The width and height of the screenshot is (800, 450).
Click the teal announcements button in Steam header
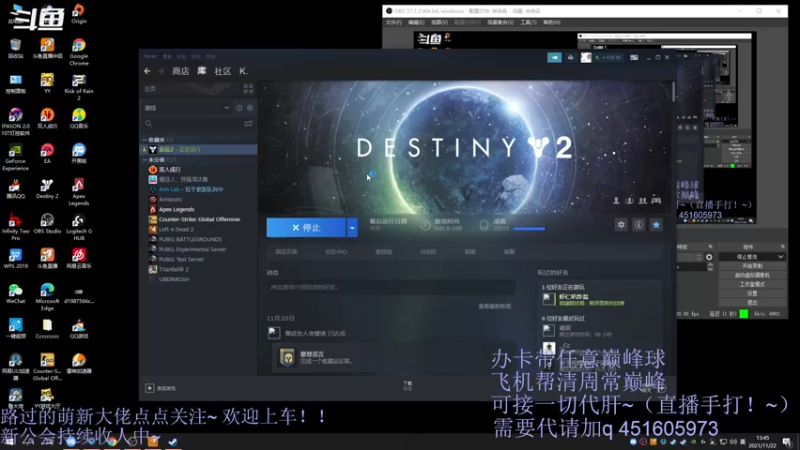coord(555,57)
